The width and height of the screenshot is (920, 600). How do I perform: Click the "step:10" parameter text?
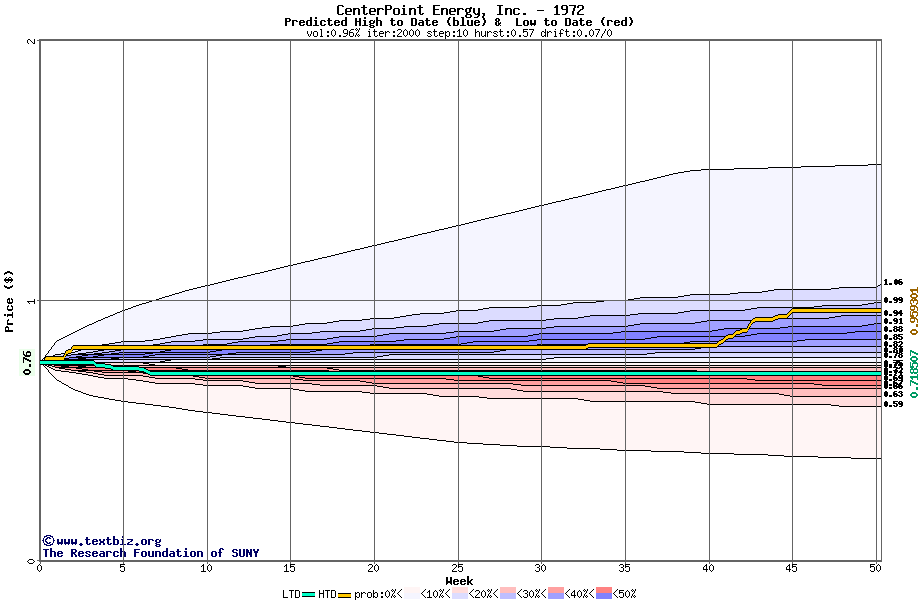(447, 33)
